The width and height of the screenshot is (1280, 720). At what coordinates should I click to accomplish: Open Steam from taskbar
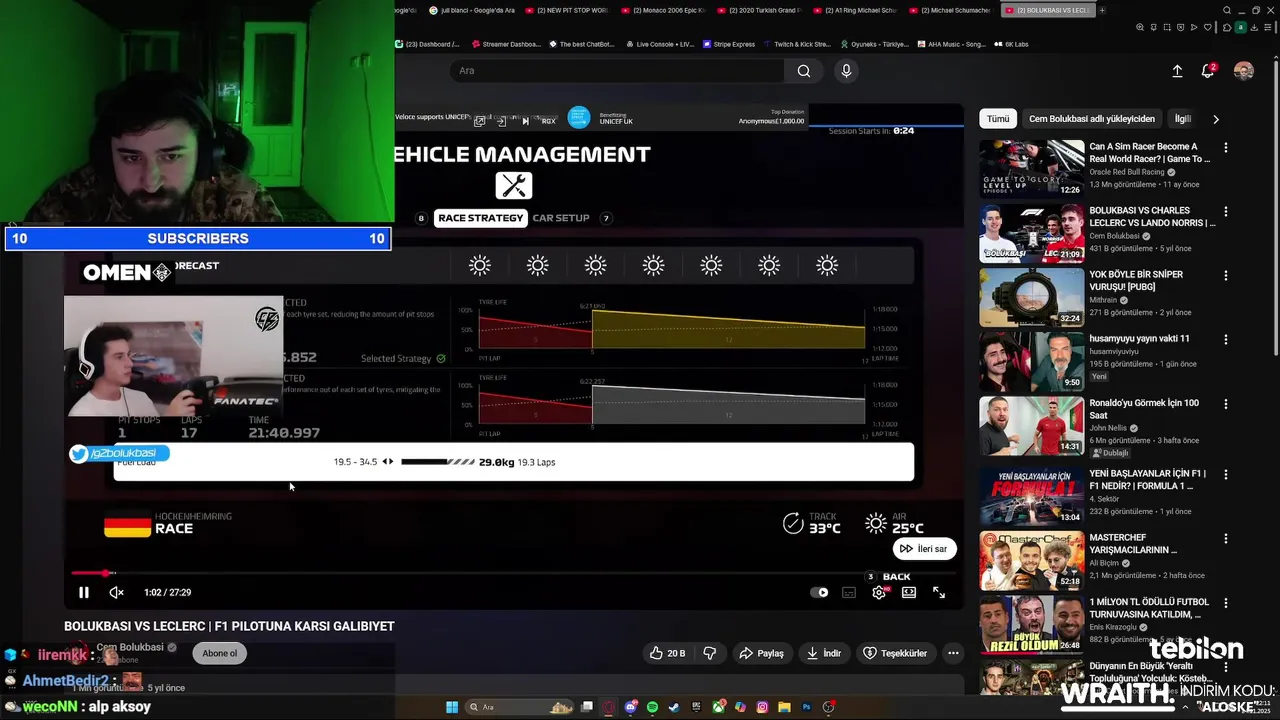coord(675,707)
